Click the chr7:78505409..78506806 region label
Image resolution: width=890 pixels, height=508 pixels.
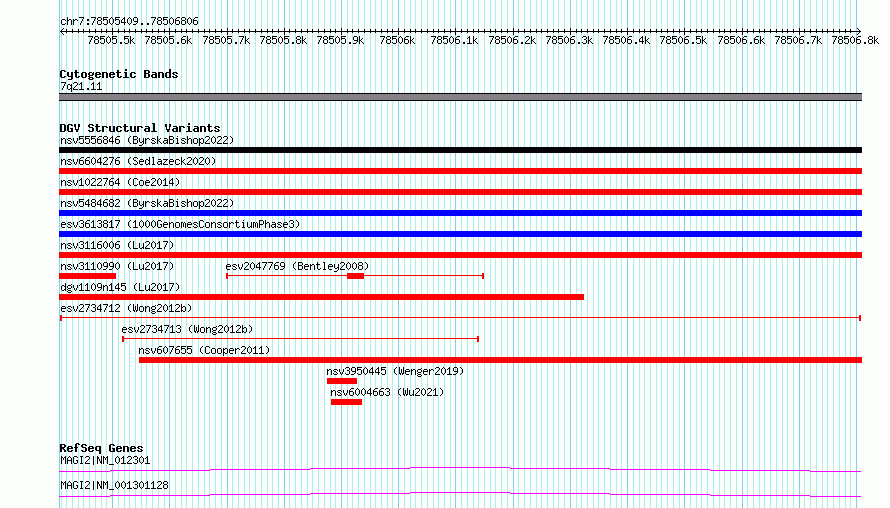click(x=129, y=22)
